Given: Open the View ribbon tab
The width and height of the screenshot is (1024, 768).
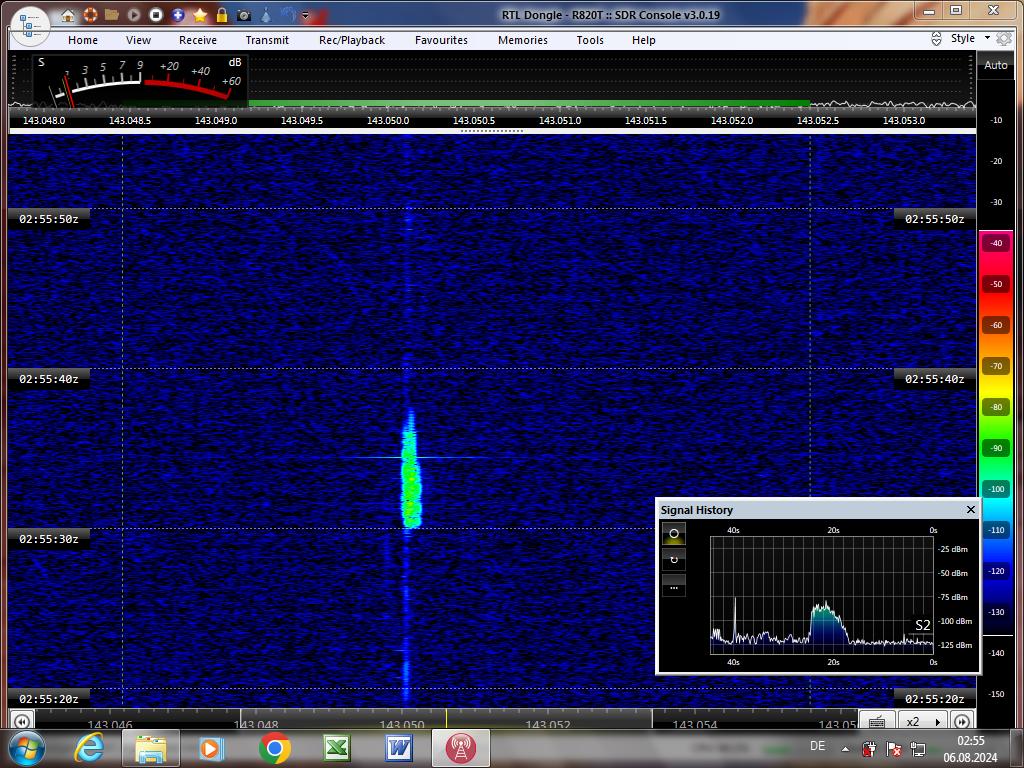Looking at the screenshot, I should click(x=138, y=40).
